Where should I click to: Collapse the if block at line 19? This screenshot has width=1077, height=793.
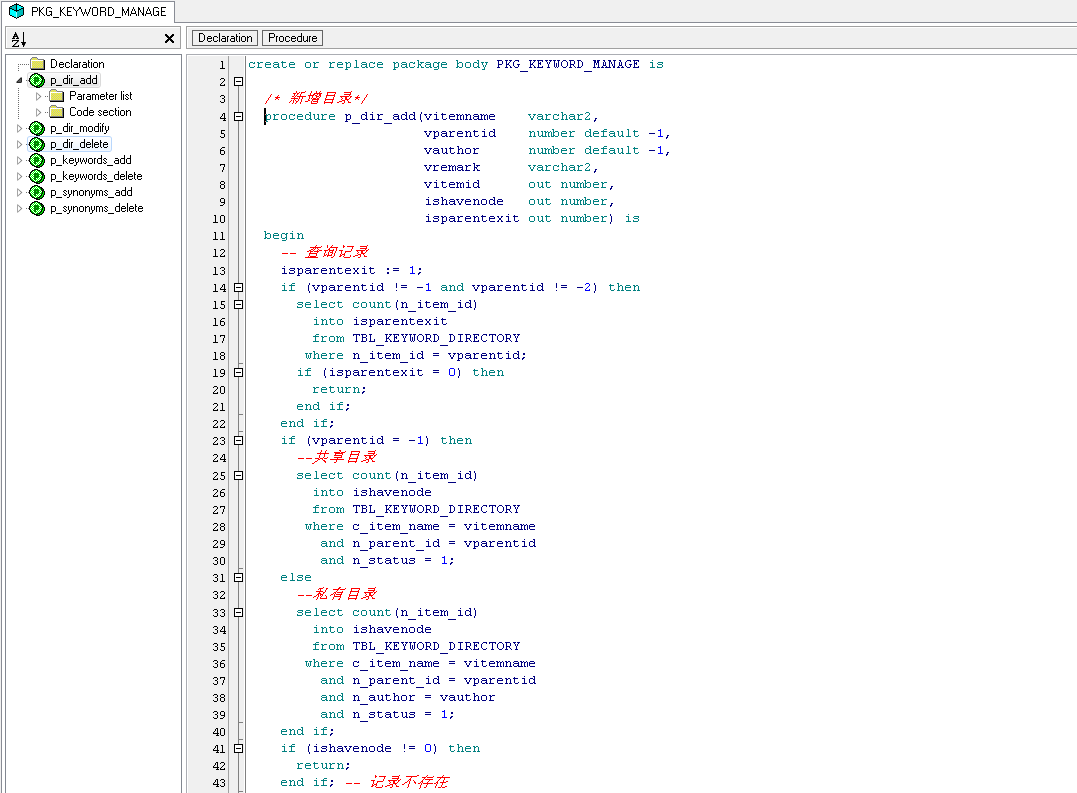(x=238, y=372)
